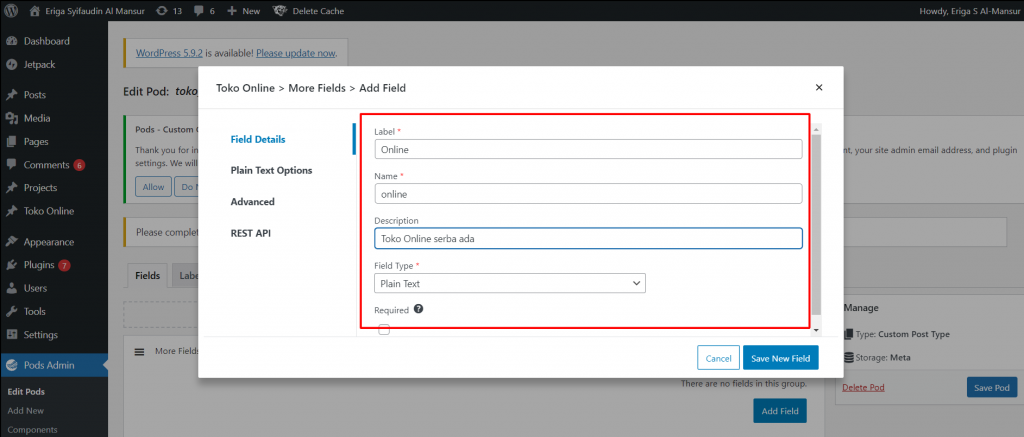This screenshot has width=1024, height=437.
Task: Click the Storage: Meta text
Action: point(883,357)
